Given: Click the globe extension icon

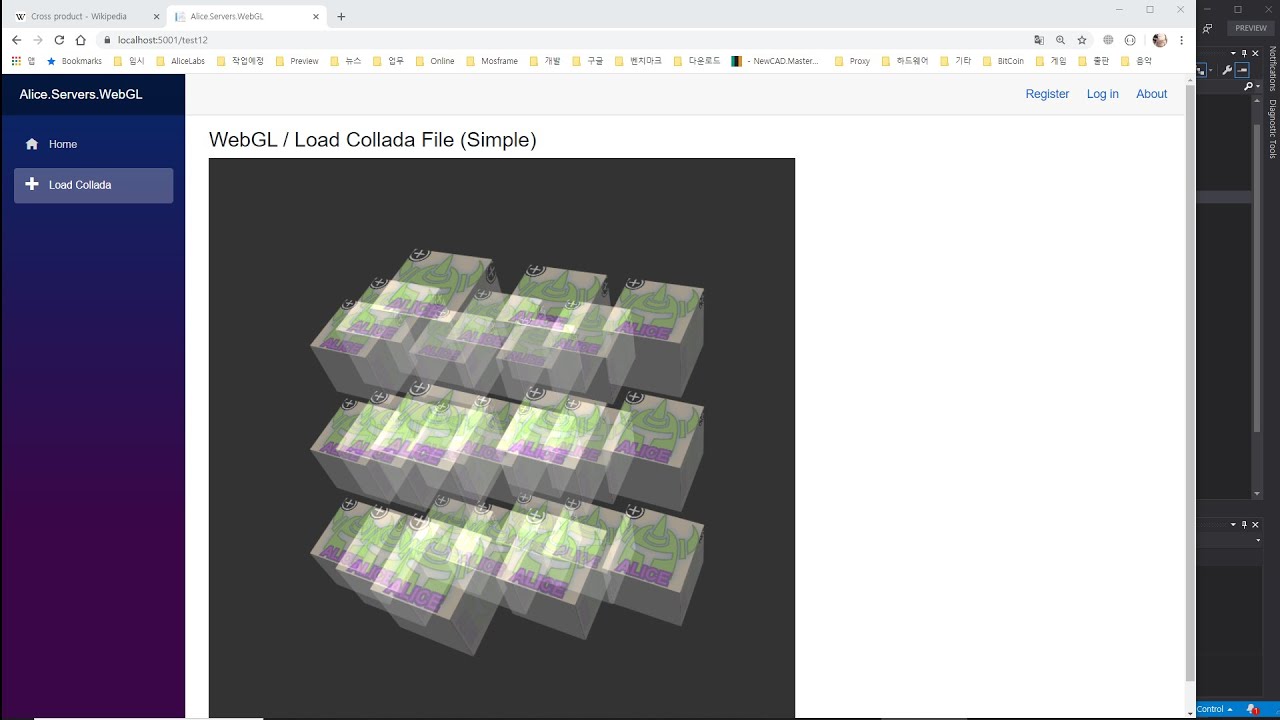Looking at the screenshot, I should pyautogui.click(x=1108, y=40).
